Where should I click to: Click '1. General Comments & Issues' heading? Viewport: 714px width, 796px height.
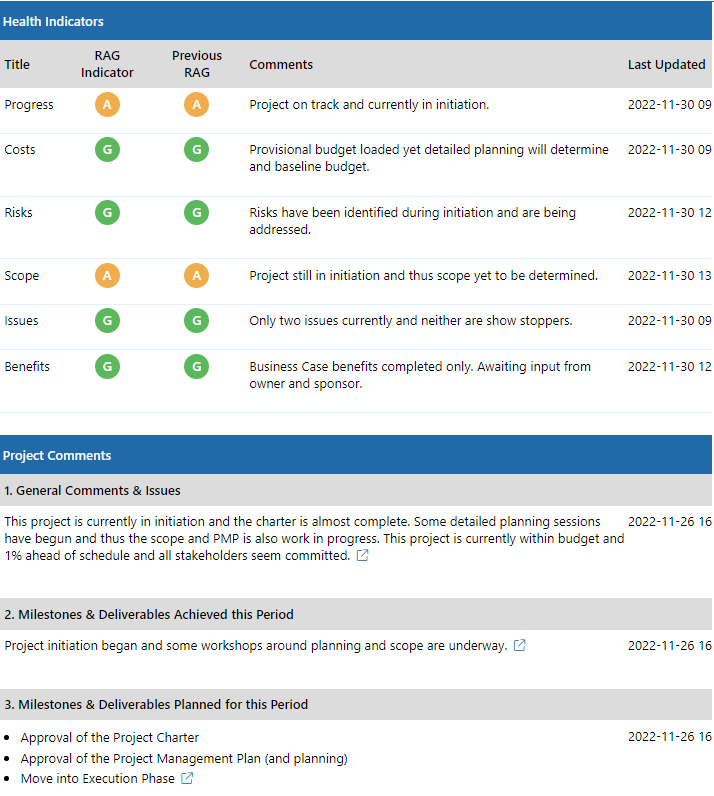click(92, 490)
